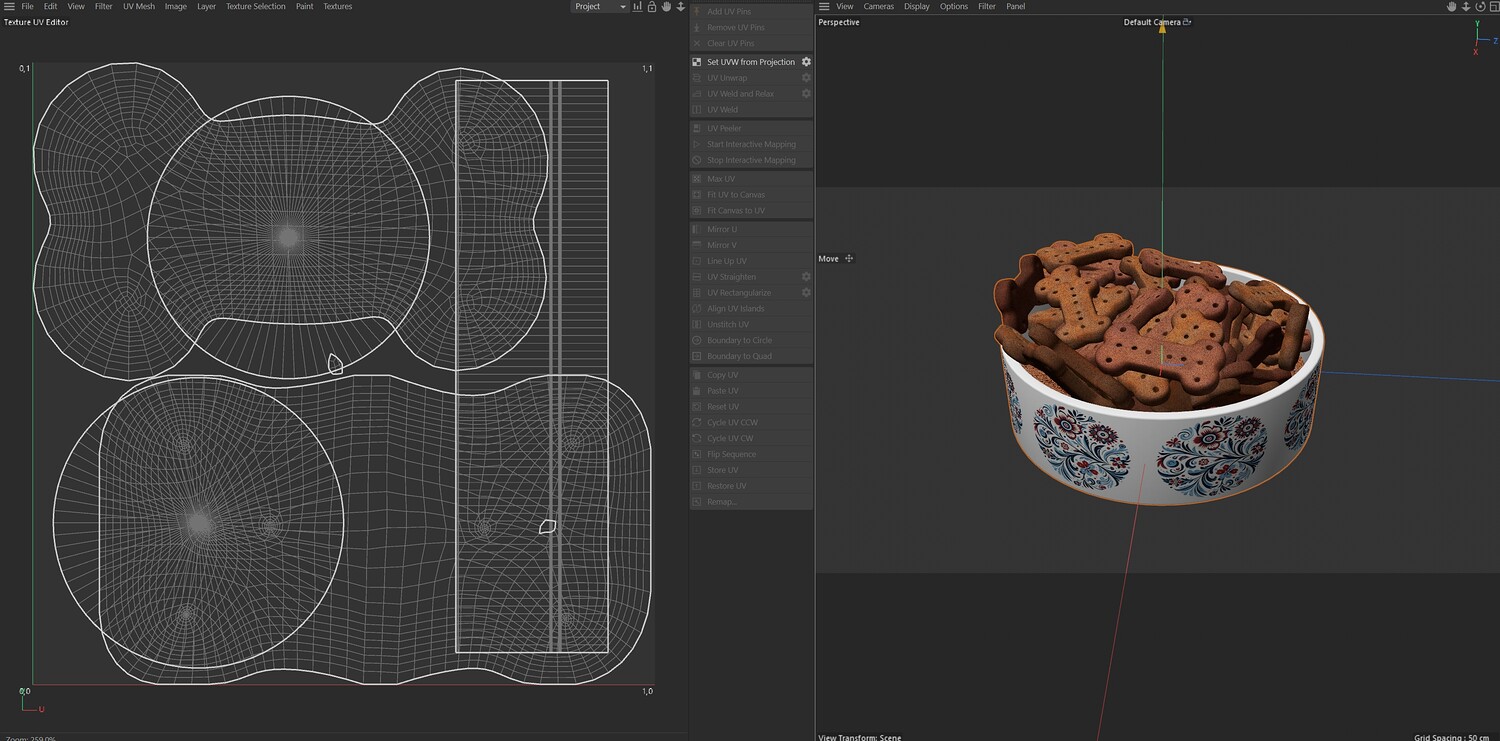Open Set UVW from Projection settings gear
Screen dimensions: 1500x741
pos(806,62)
